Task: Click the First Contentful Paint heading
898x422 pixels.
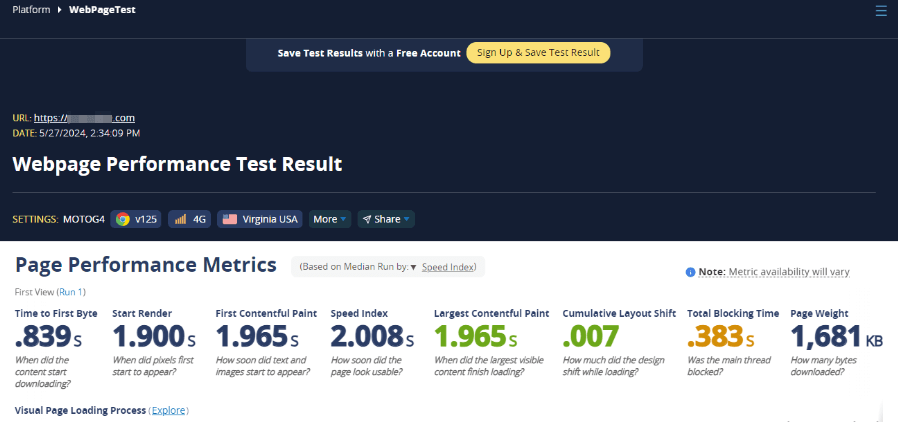Action: [266, 313]
